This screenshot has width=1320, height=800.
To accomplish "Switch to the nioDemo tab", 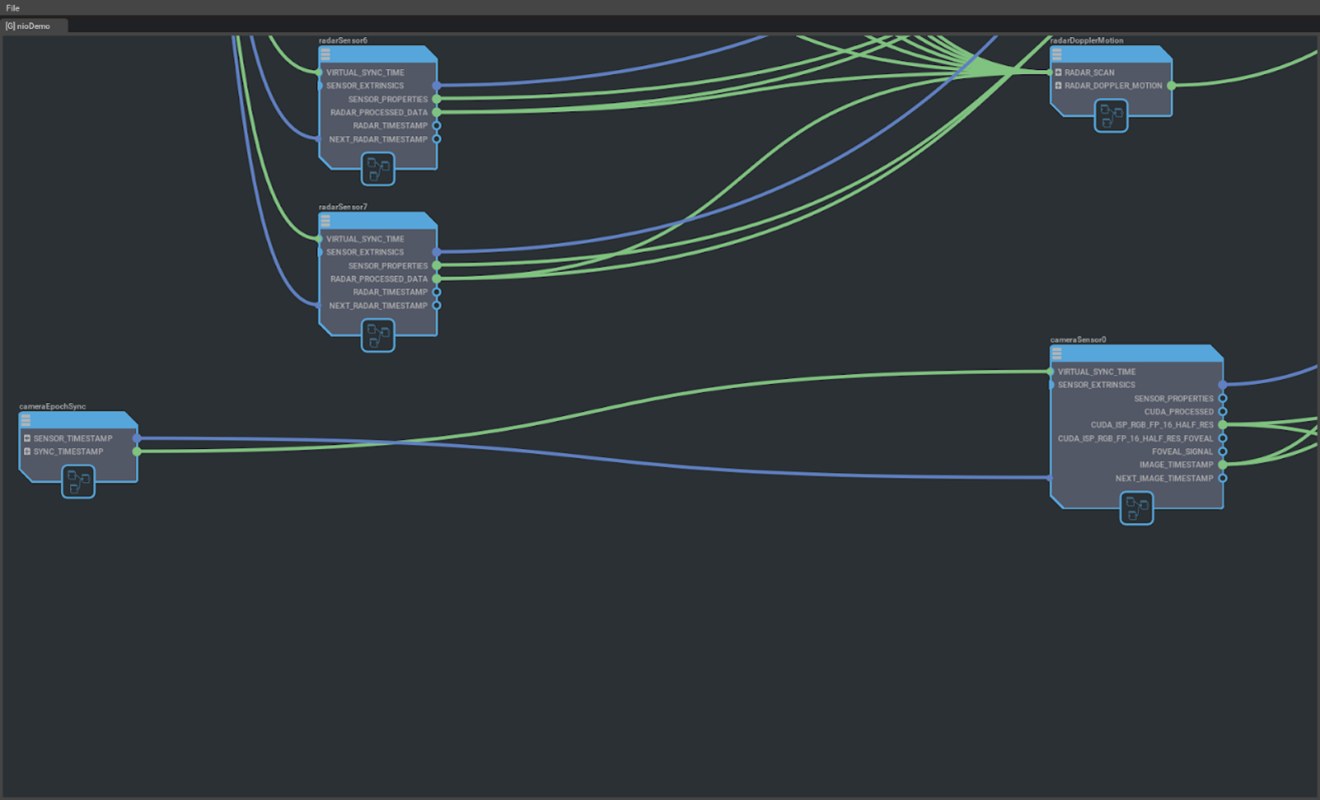I will pyautogui.click(x=37, y=26).
